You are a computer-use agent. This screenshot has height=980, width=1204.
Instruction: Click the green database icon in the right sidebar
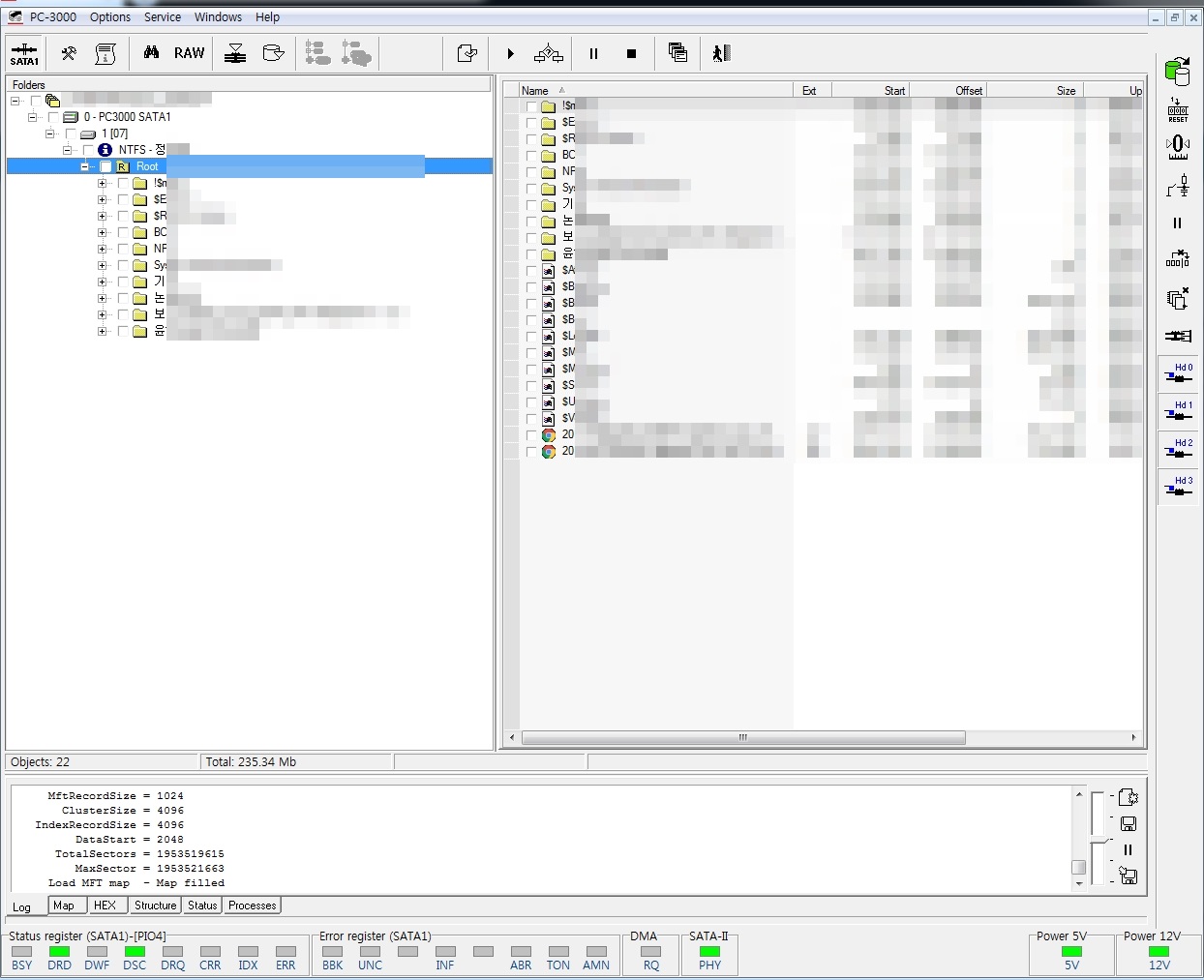click(1177, 72)
